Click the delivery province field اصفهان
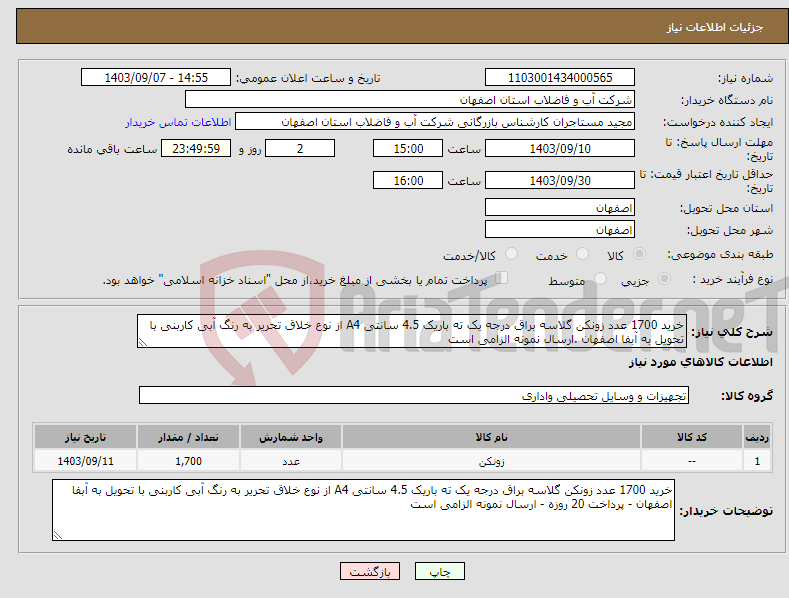This screenshot has height=598, width=789. 560,207
